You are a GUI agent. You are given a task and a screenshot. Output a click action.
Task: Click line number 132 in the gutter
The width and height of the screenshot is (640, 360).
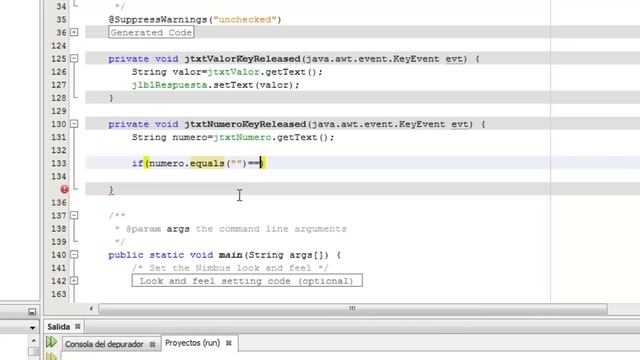[59, 150]
